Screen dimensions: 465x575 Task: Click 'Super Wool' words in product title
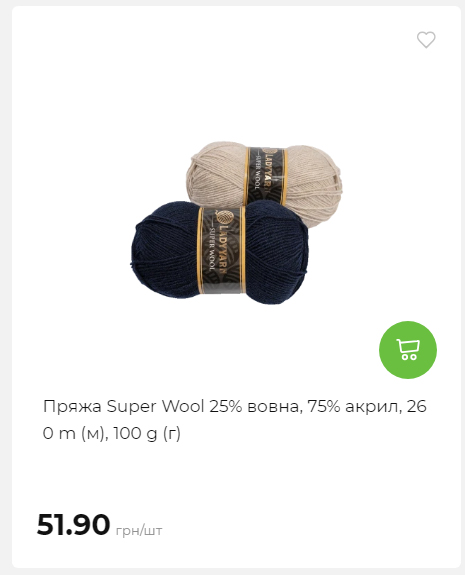155,406
